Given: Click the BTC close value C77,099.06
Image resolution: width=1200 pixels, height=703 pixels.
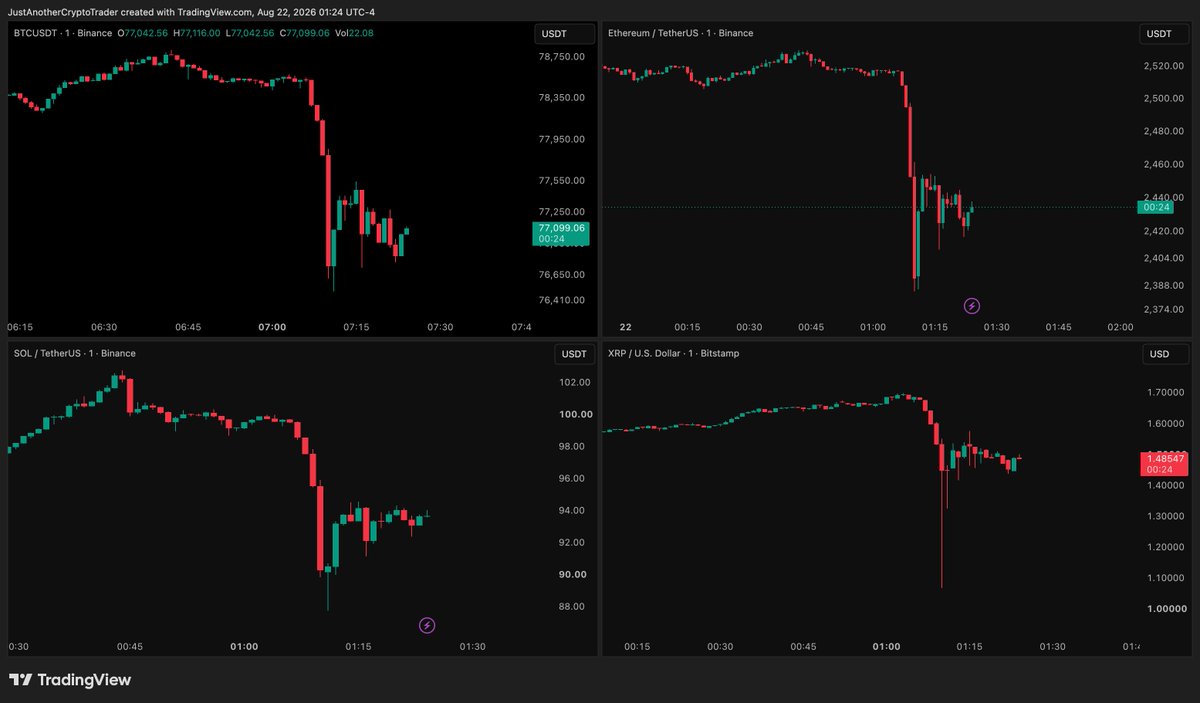Looking at the screenshot, I should tap(304, 33).
